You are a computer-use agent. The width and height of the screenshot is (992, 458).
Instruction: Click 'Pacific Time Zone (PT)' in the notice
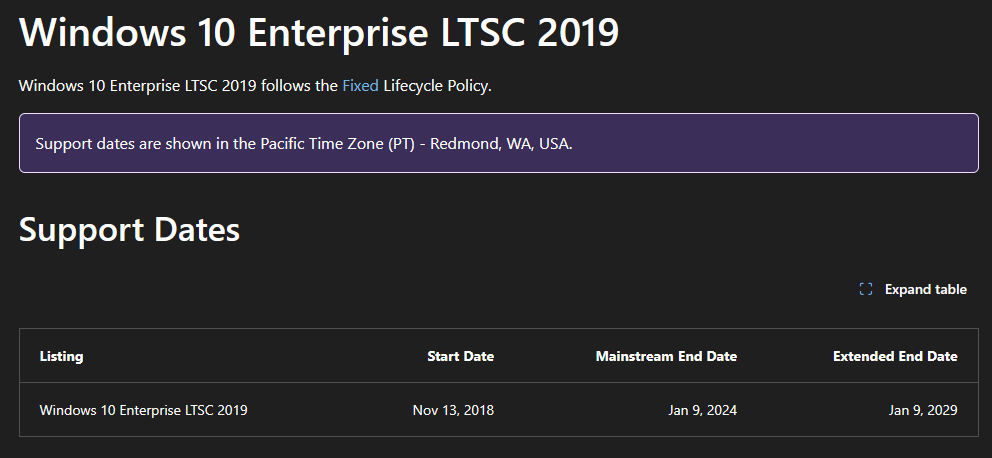point(340,143)
